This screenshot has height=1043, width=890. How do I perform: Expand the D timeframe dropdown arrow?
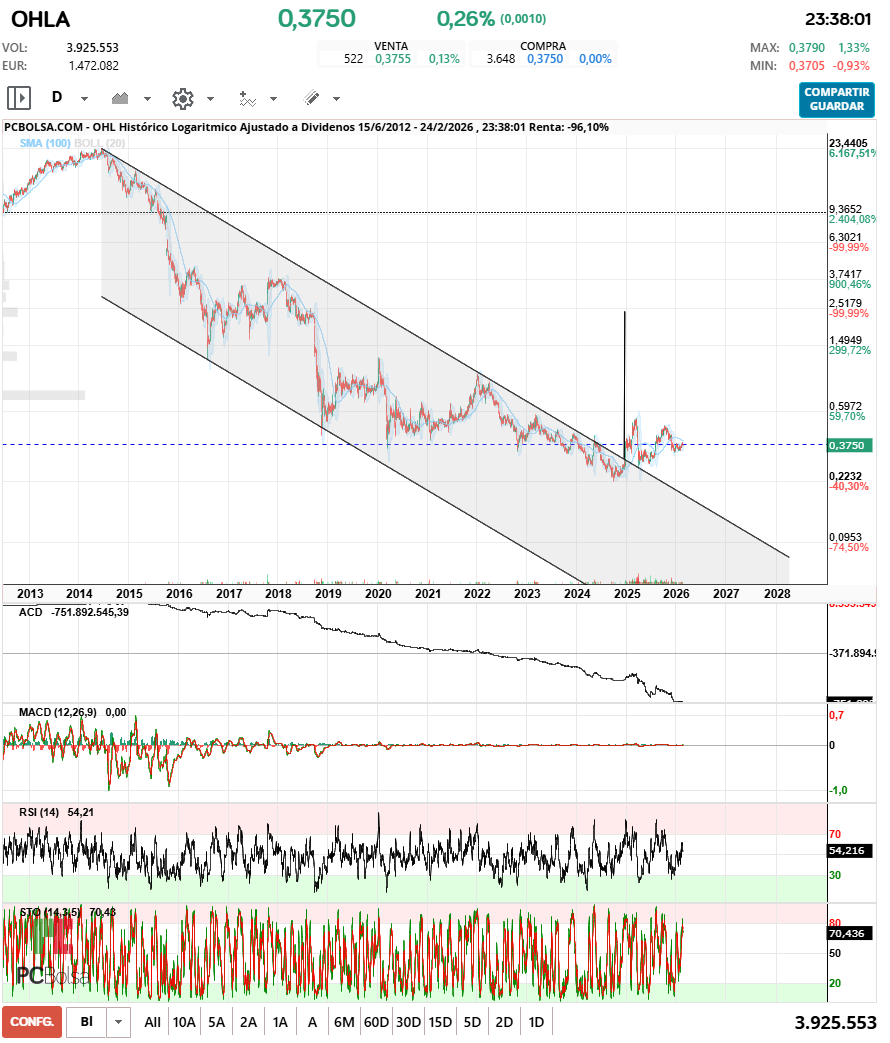point(84,99)
